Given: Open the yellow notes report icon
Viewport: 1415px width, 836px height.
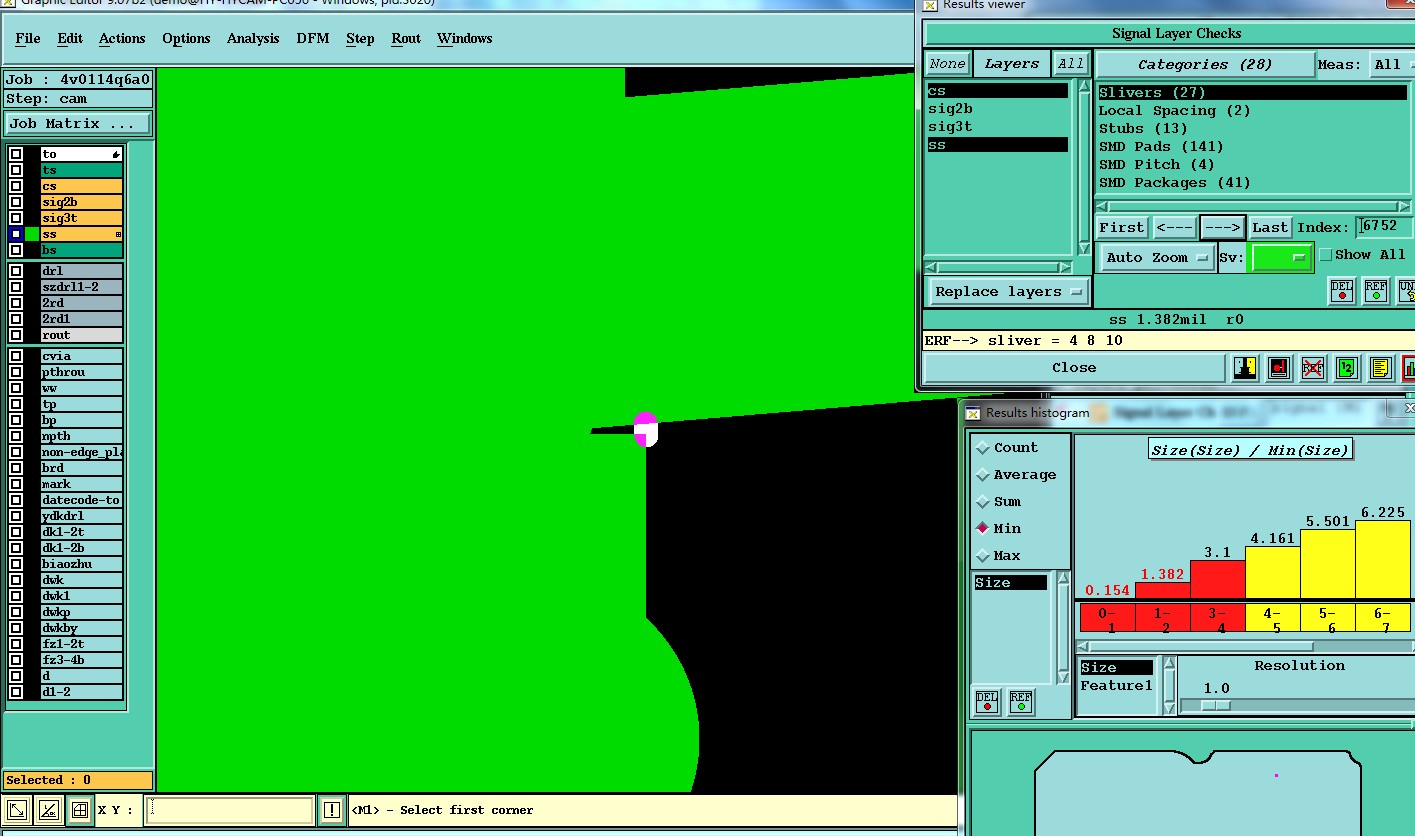Looking at the screenshot, I should 1380,368.
